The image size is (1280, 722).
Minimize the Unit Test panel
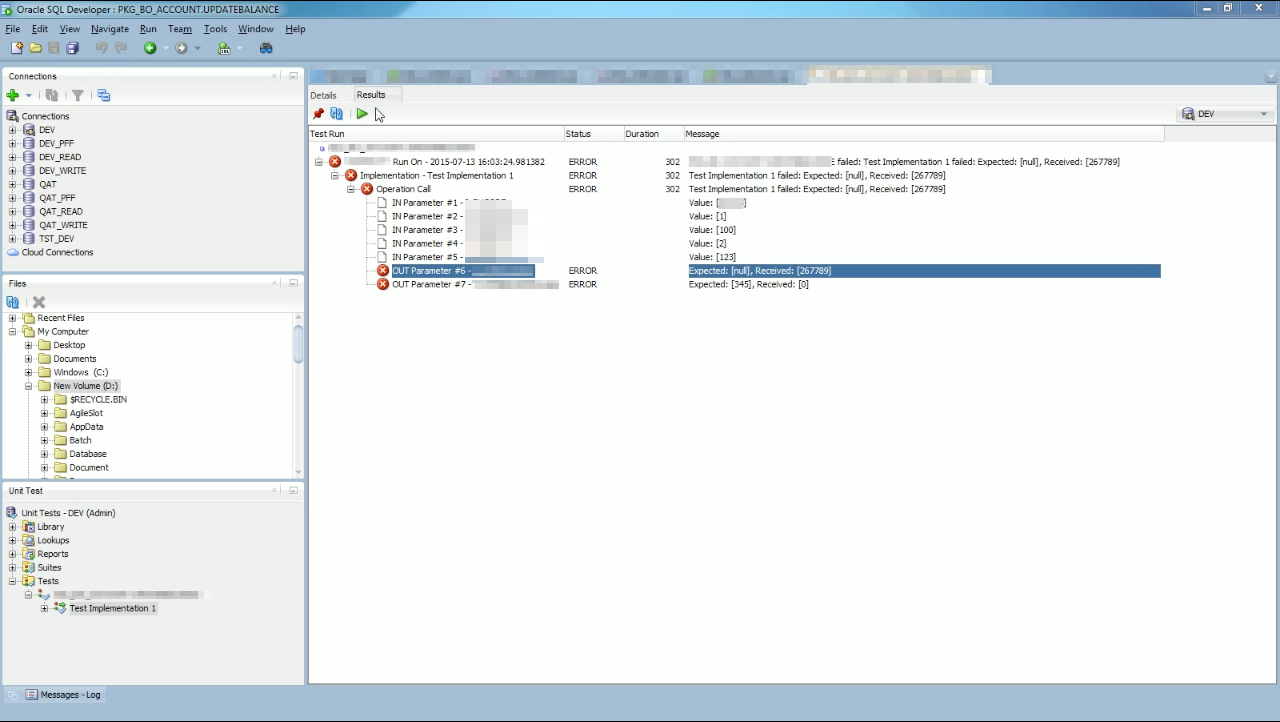(293, 491)
